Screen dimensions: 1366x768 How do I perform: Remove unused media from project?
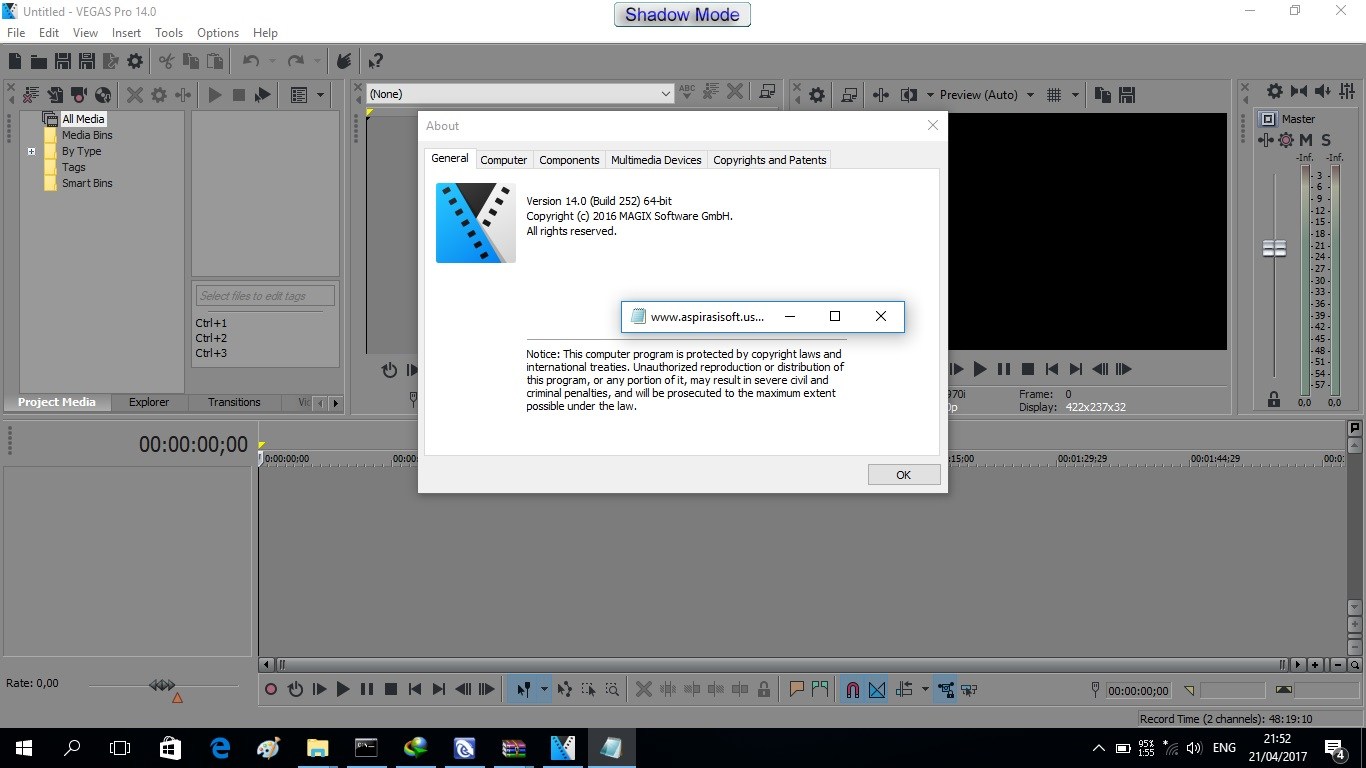(31, 95)
